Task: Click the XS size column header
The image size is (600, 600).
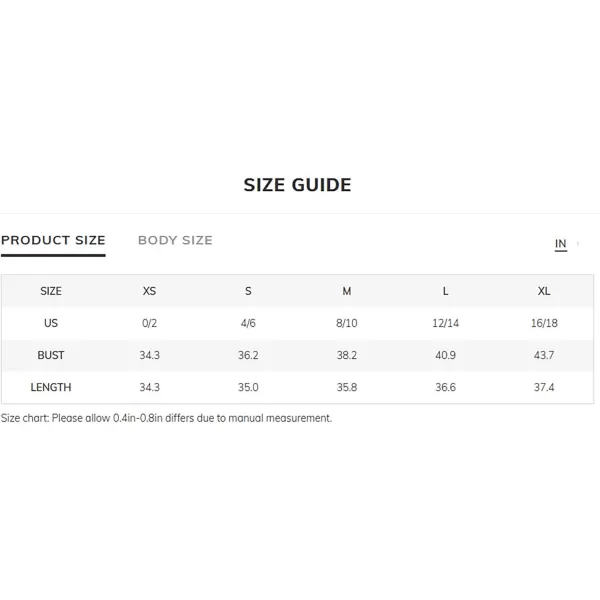Action: pyautogui.click(x=149, y=291)
